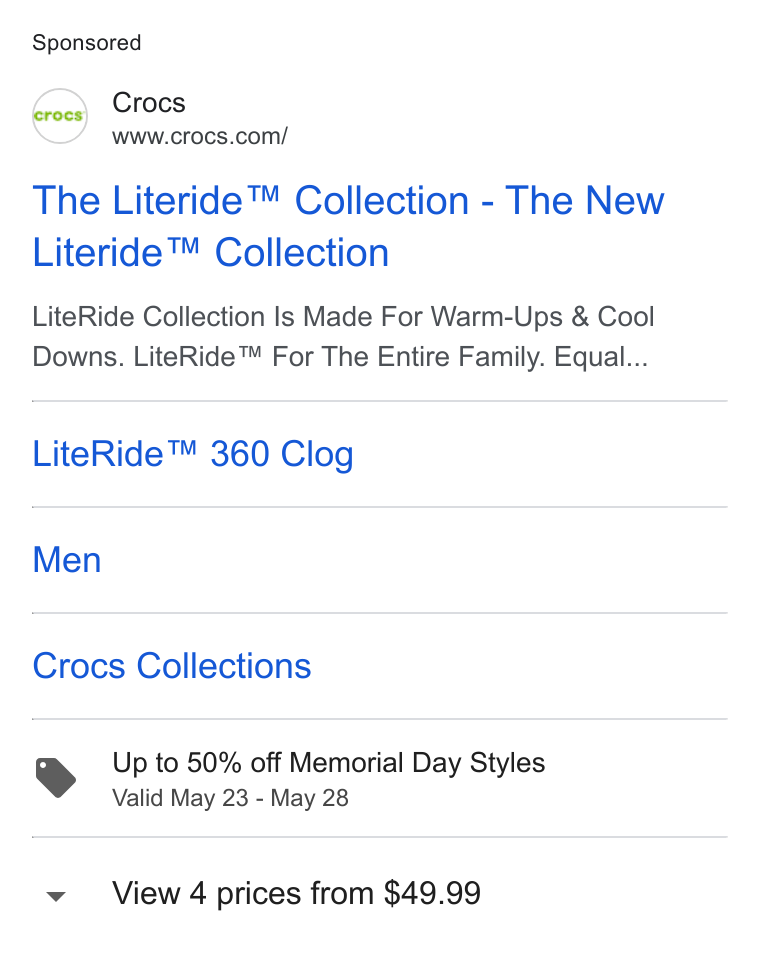Click the Sponsored label

click(87, 43)
